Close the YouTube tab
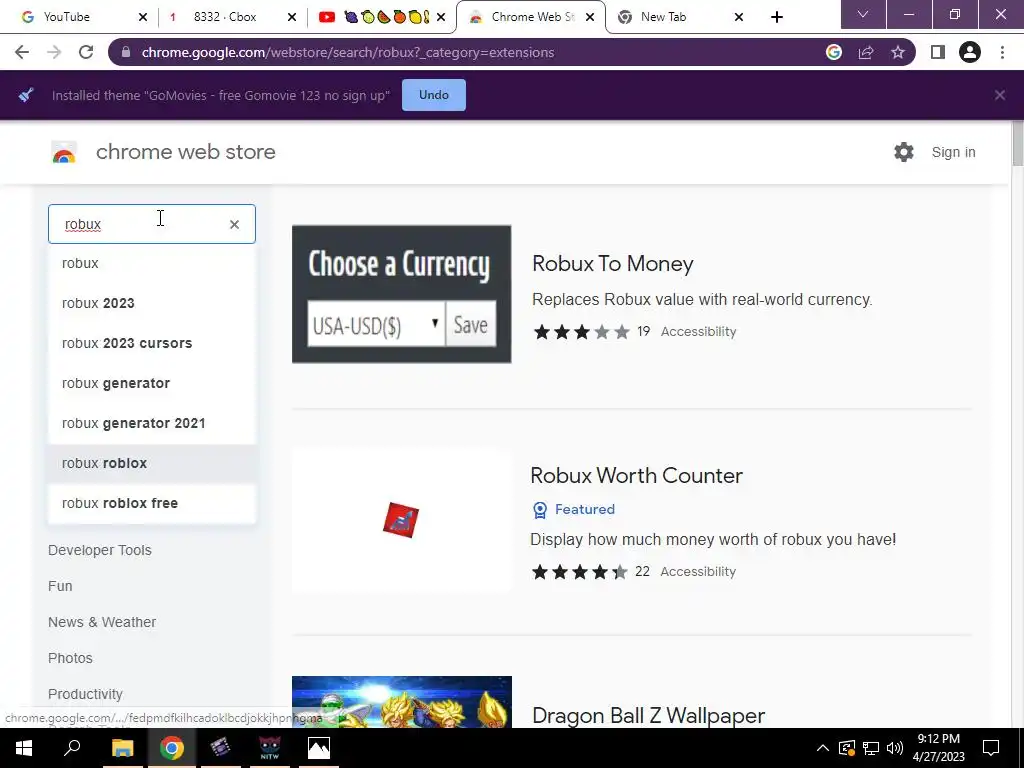The height and width of the screenshot is (768, 1024). [x=143, y=17]
